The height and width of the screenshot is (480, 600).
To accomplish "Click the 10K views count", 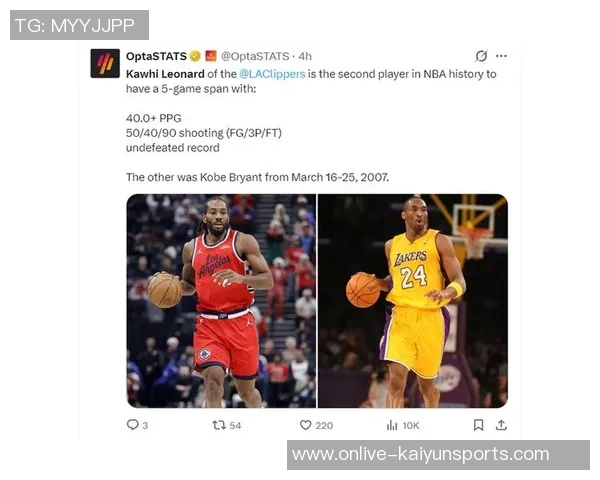I will 411,425.
